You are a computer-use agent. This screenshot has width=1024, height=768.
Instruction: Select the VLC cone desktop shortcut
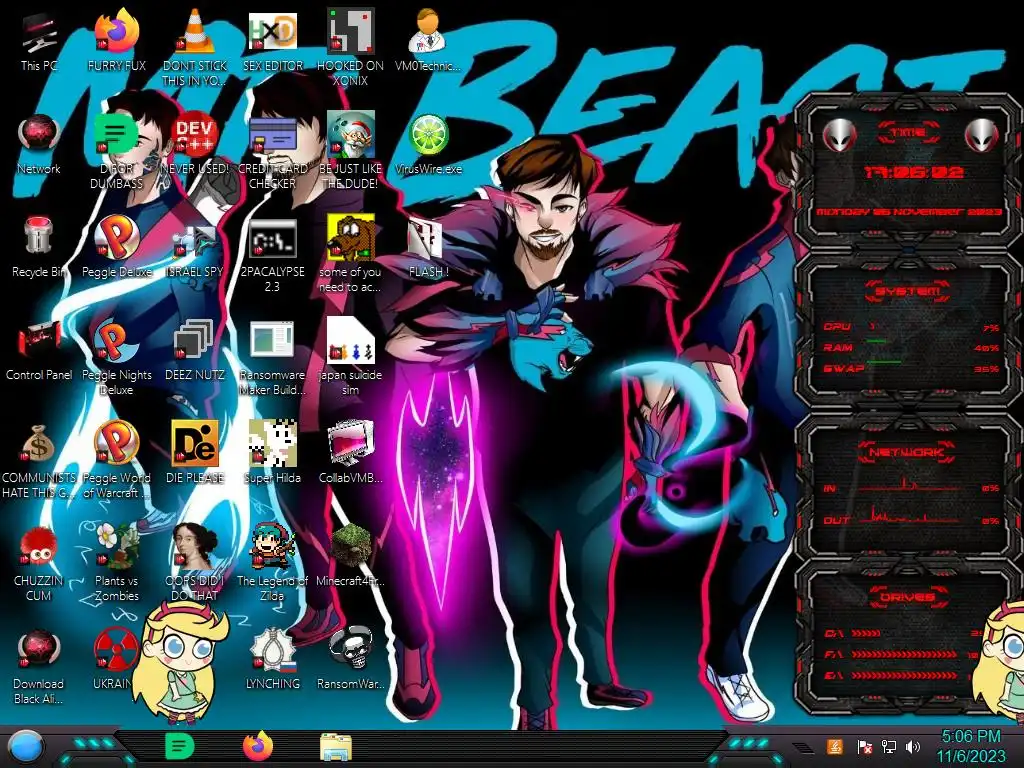[195, 31]
